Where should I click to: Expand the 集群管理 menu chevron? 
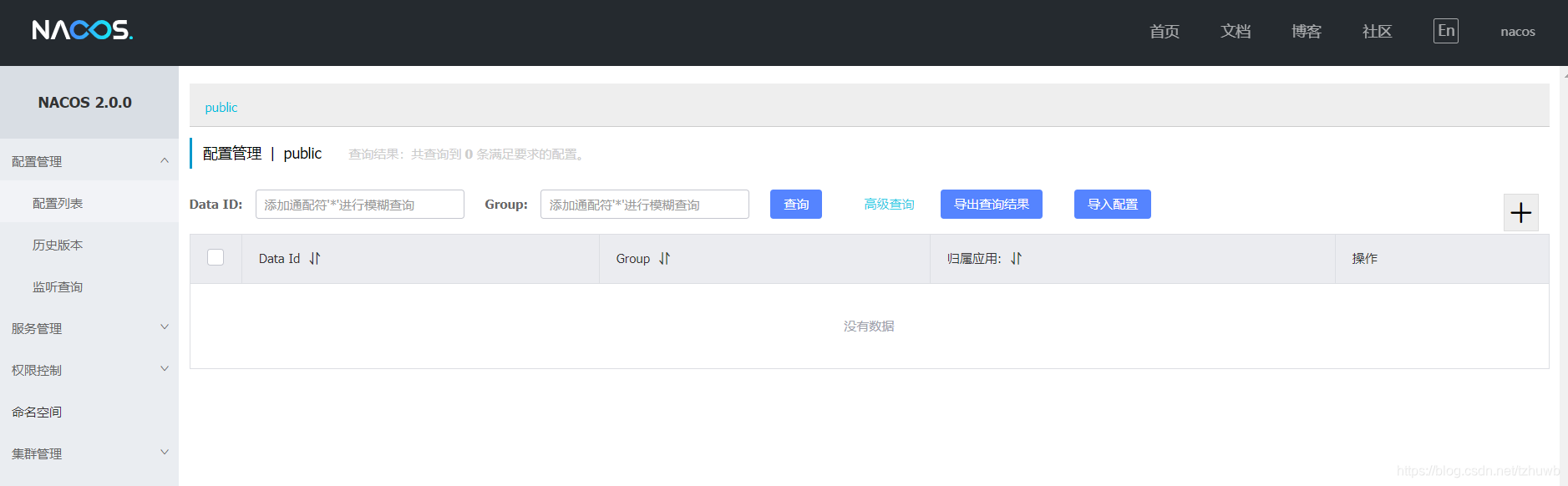click(165, 453)
